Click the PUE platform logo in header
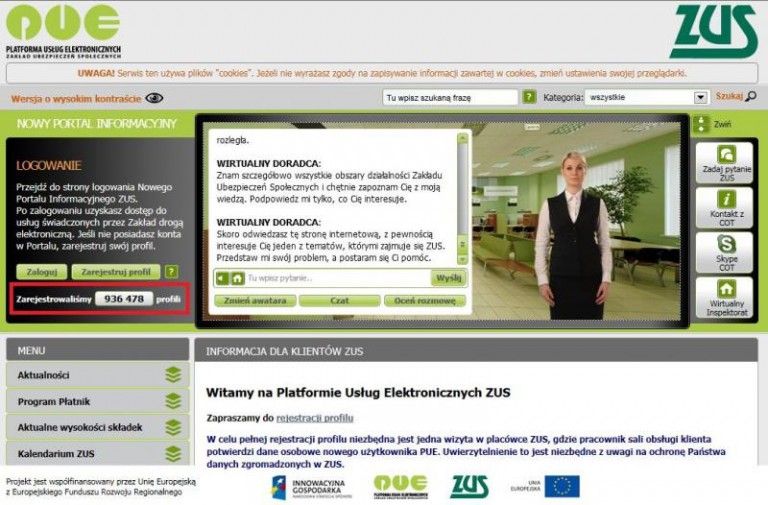The image size is (768, 505). (x=63, y=31)
